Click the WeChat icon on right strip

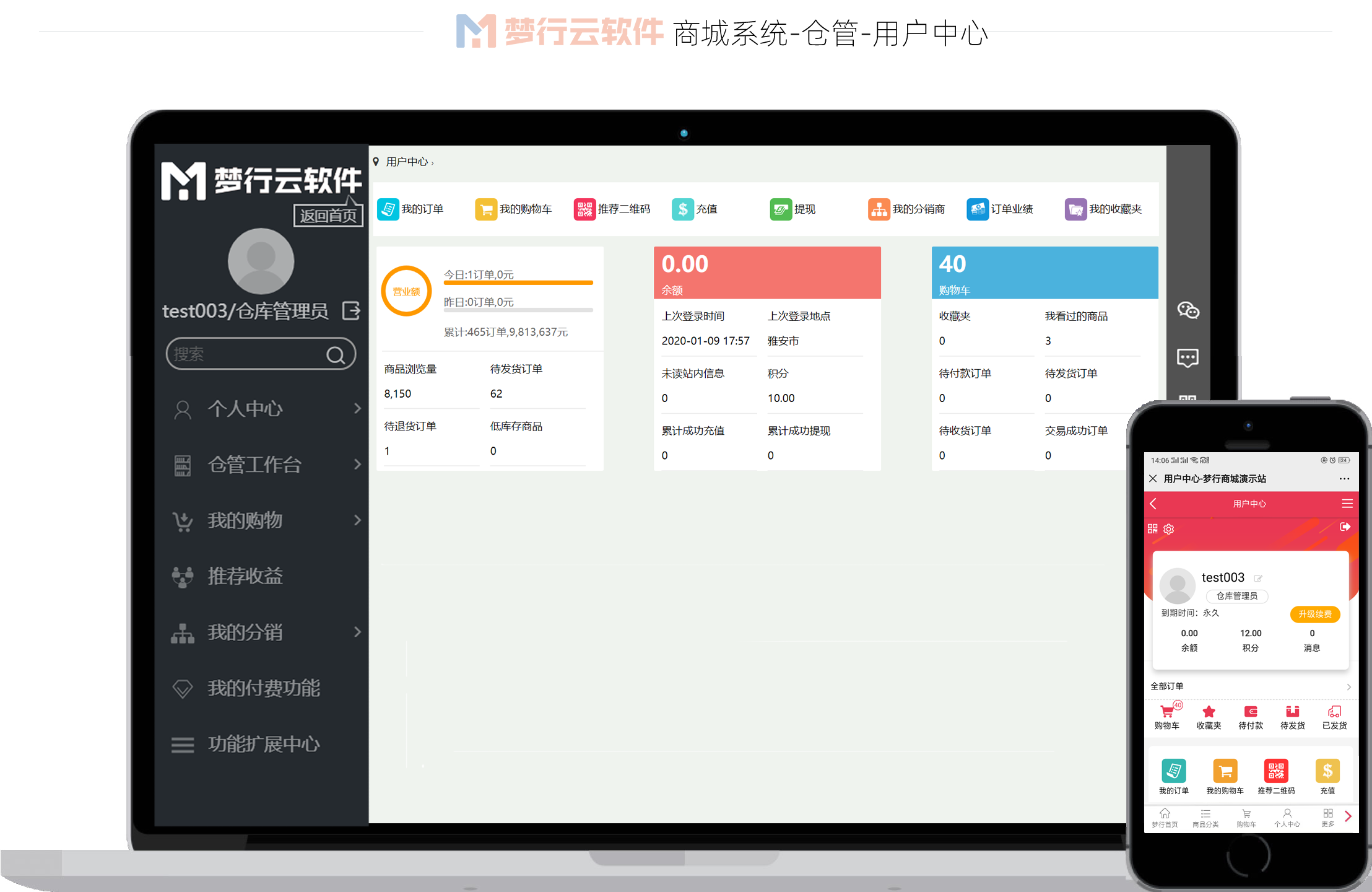1188,310
